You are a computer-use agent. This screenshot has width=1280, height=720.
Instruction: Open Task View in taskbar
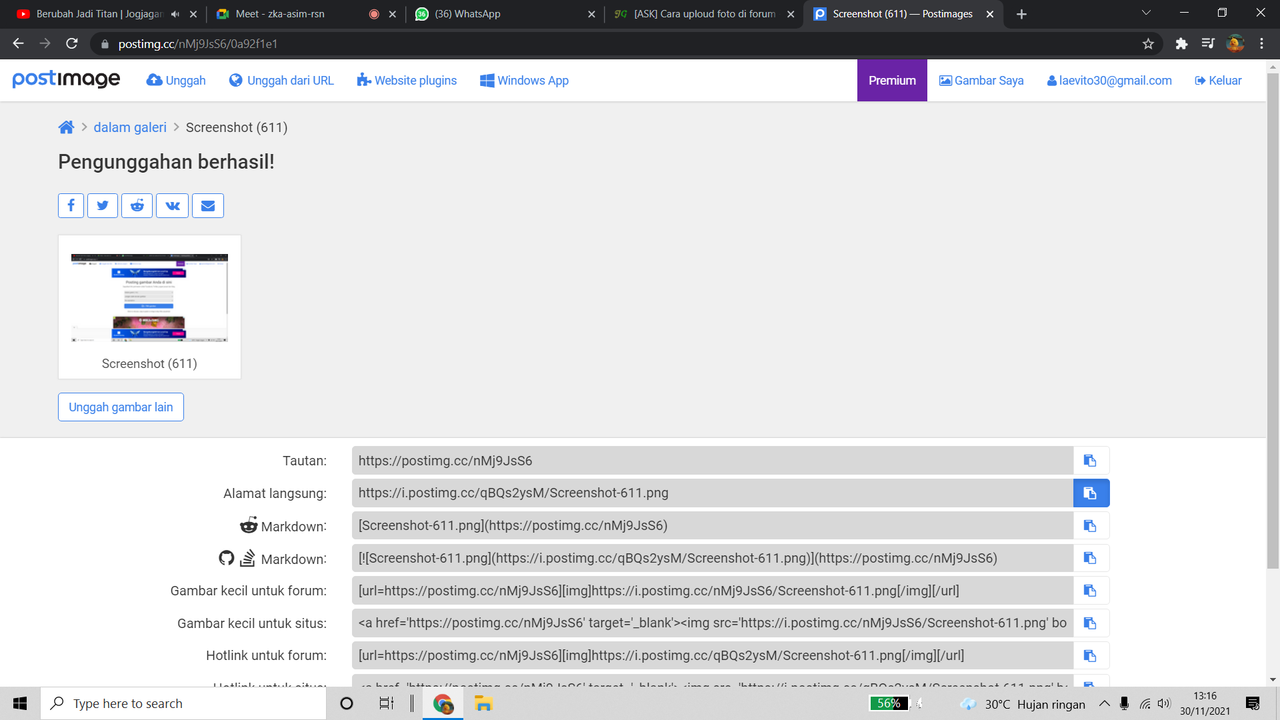click(x=387, y=703)
